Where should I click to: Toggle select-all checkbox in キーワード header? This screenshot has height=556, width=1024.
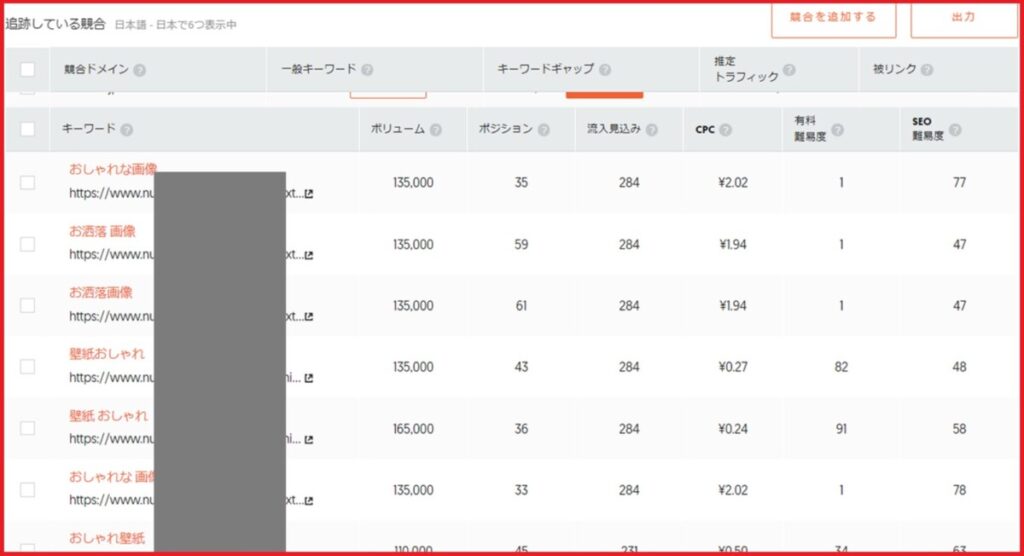click(27, 129)
